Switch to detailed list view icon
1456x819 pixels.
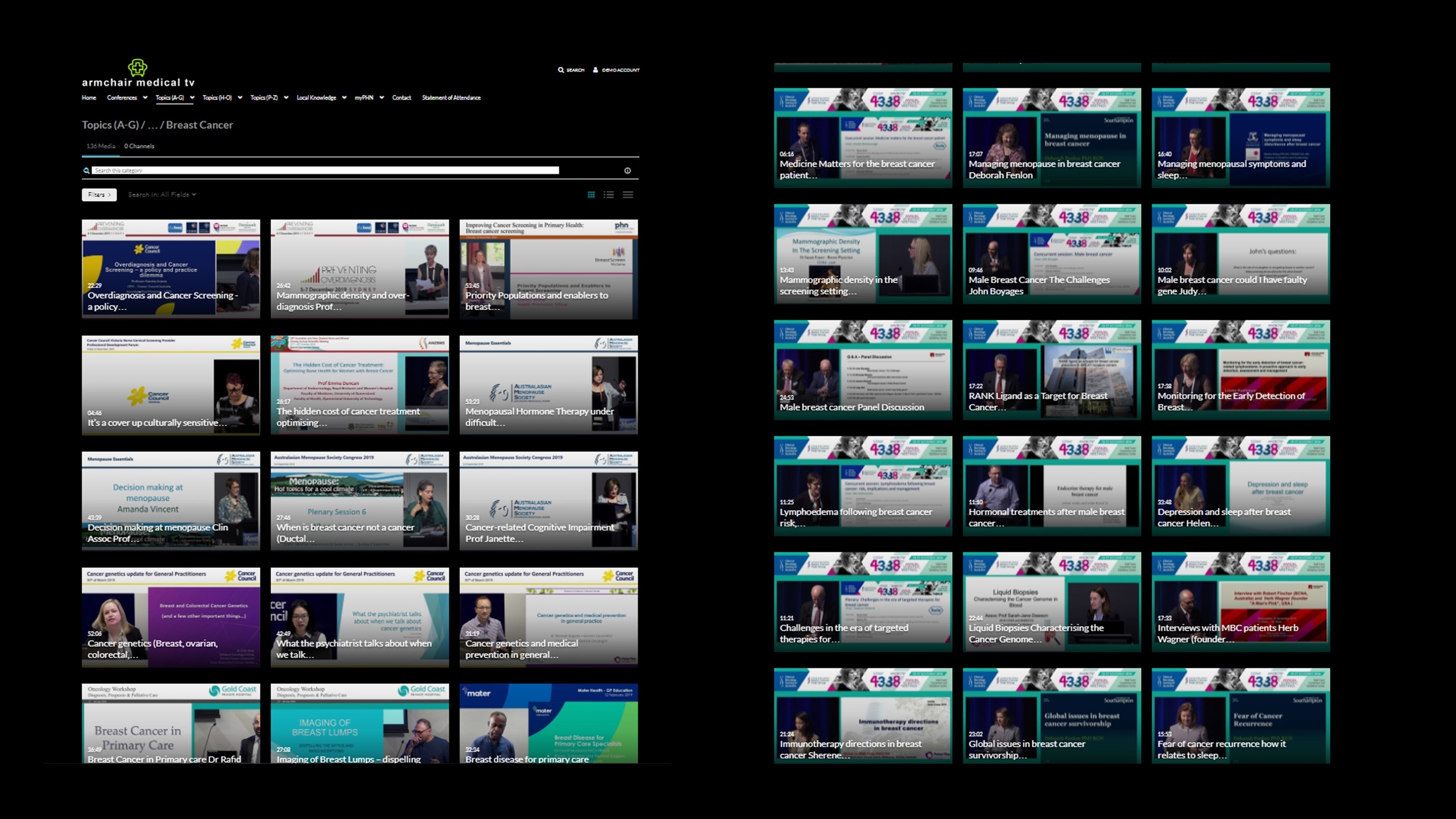pyautogui.click(x=609, y=195)
